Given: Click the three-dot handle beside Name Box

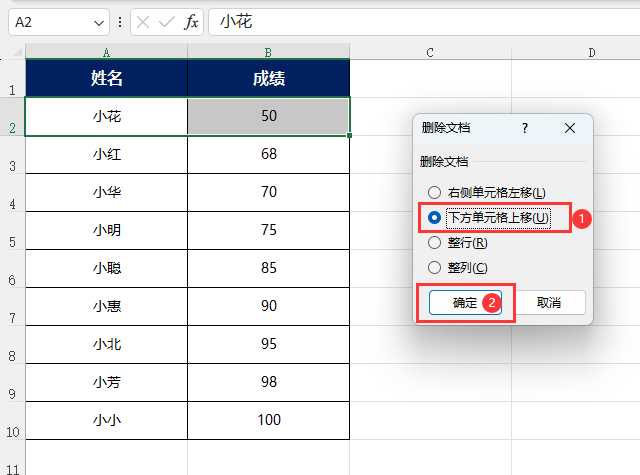Looking at the screenshot, I should tap(120, 22).
